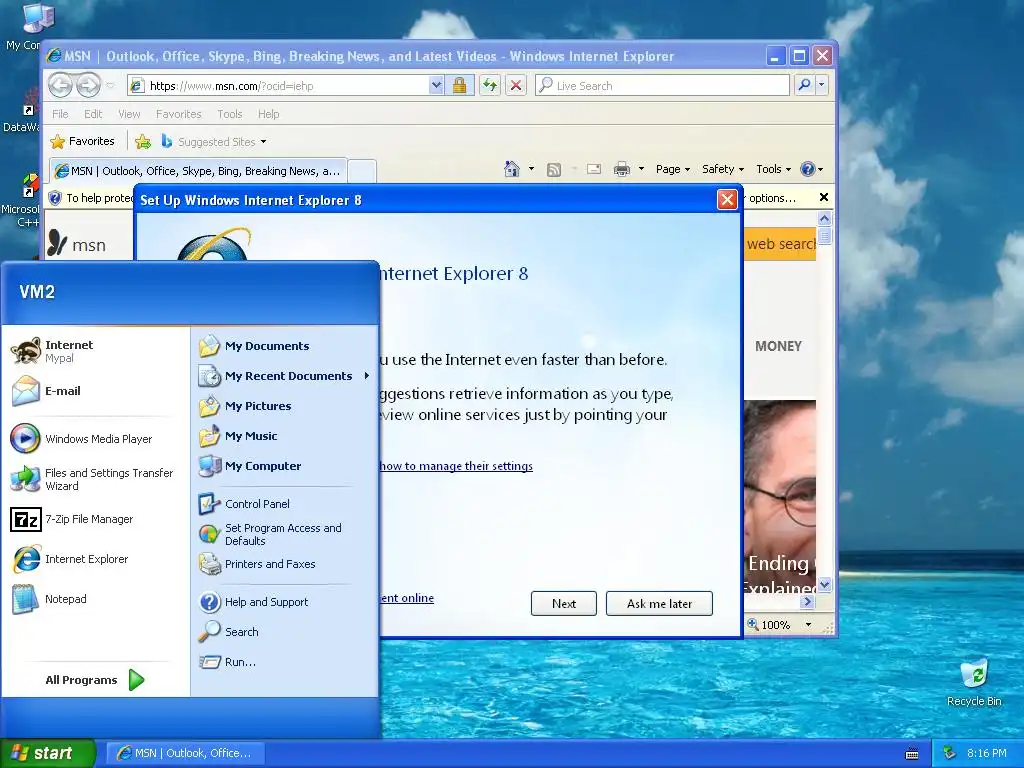Click Ask me later button
This screenshot has width=1024, height=768.
coord(659,603)
